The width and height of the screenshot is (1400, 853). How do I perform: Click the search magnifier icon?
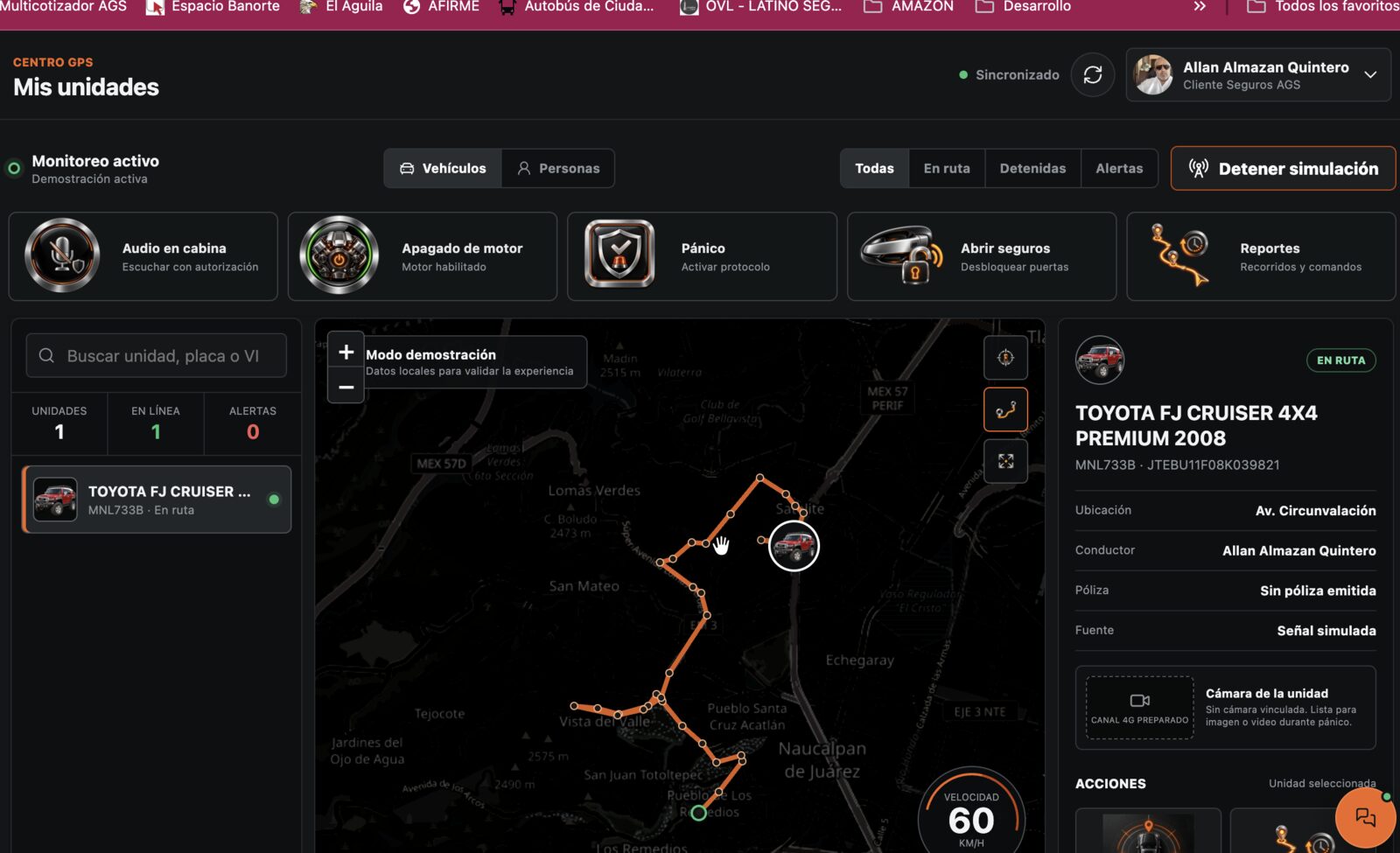[x=47, y=356]
